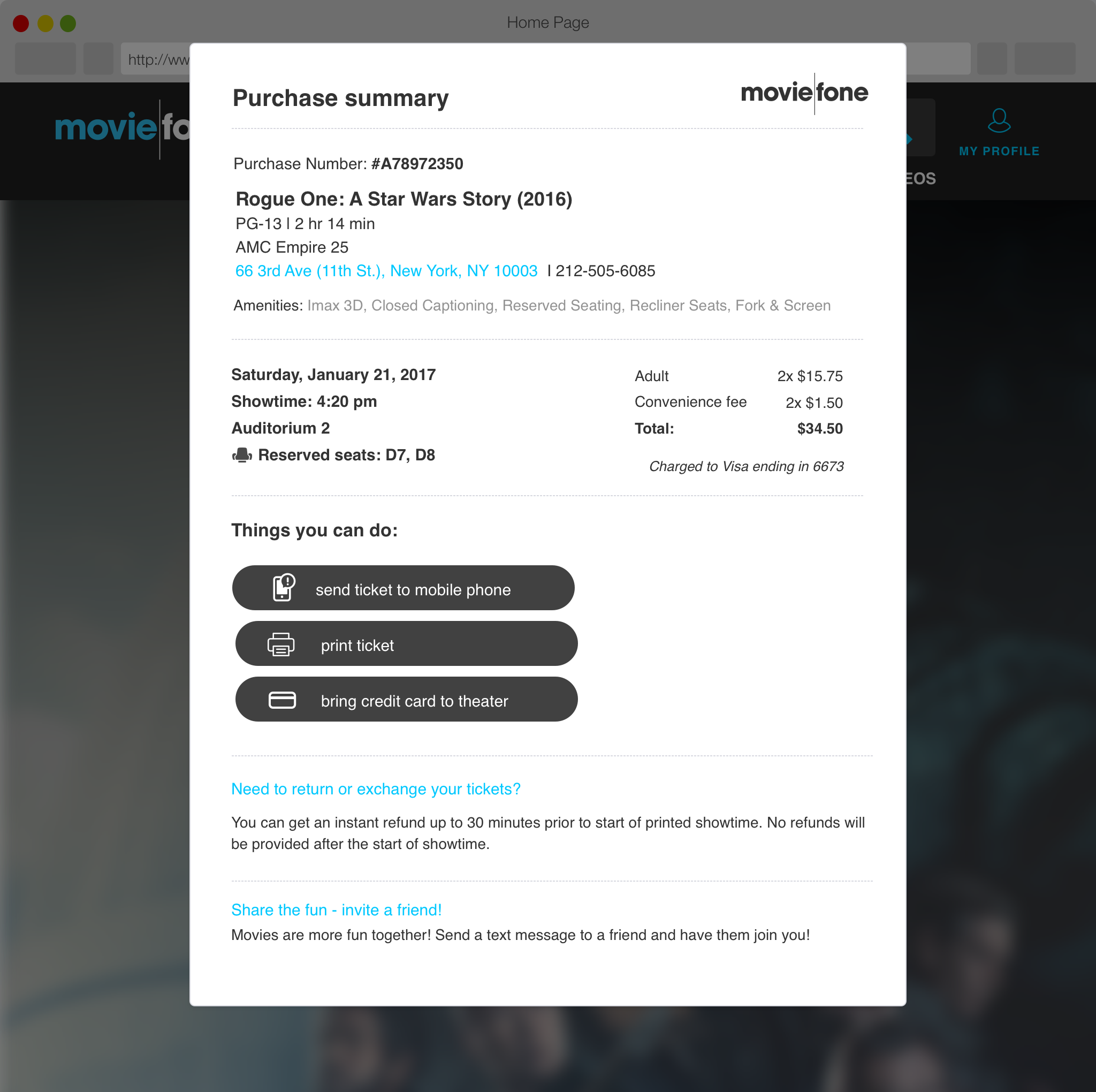Click the Moviefone logo in the dialog
Image resolution: width=1096 pixels, height=1092 pixels.
(x=804, y=93)
